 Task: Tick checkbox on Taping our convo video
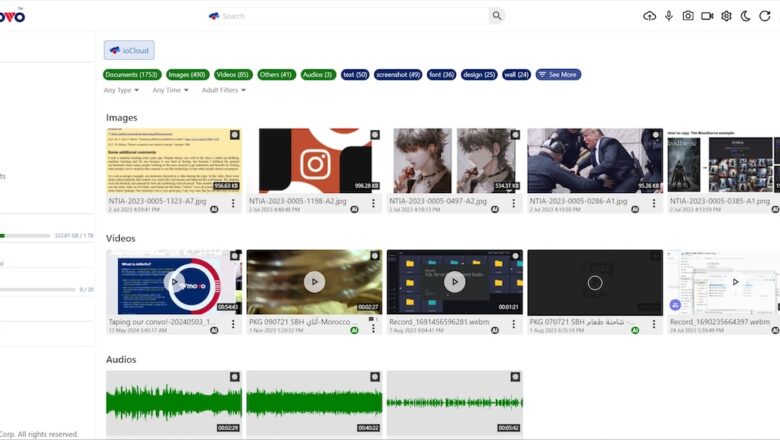click(x=235, y=256)
